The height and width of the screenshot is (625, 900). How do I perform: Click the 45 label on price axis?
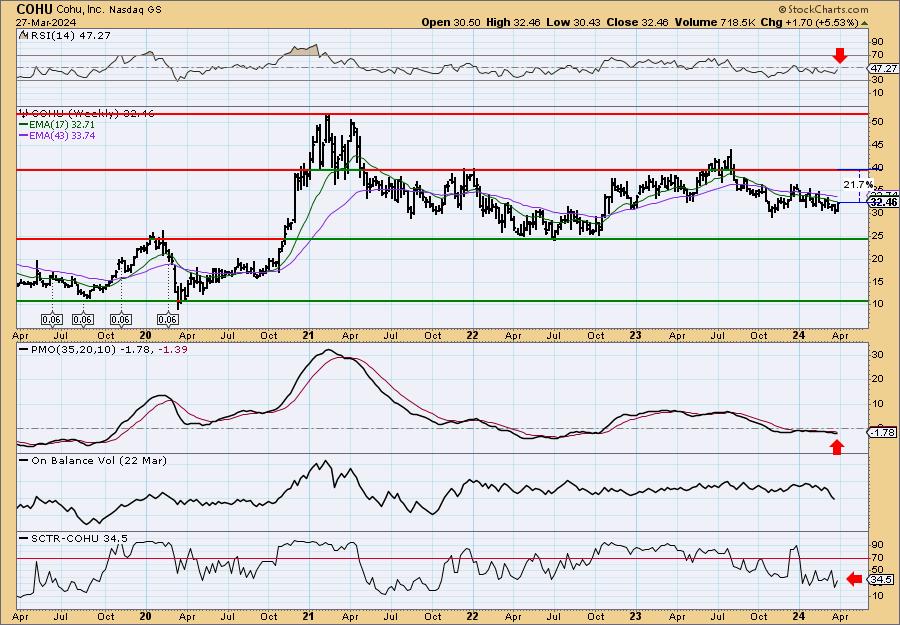pyautogui.click(x=878, y=144)
